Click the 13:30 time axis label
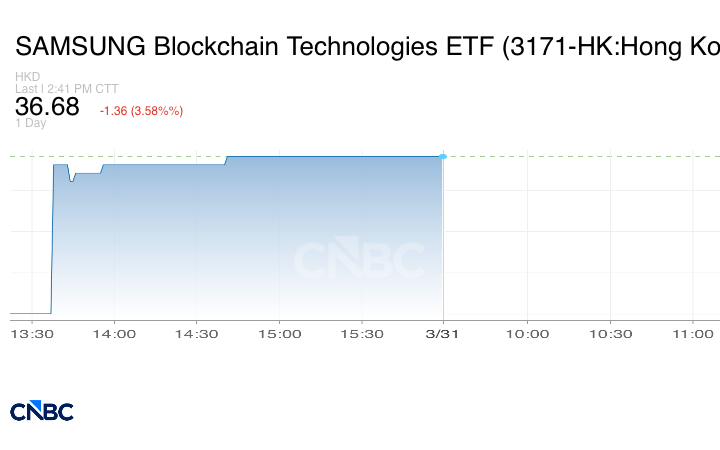The height and width of the screenshot is (450, 720). coord(32,334)
